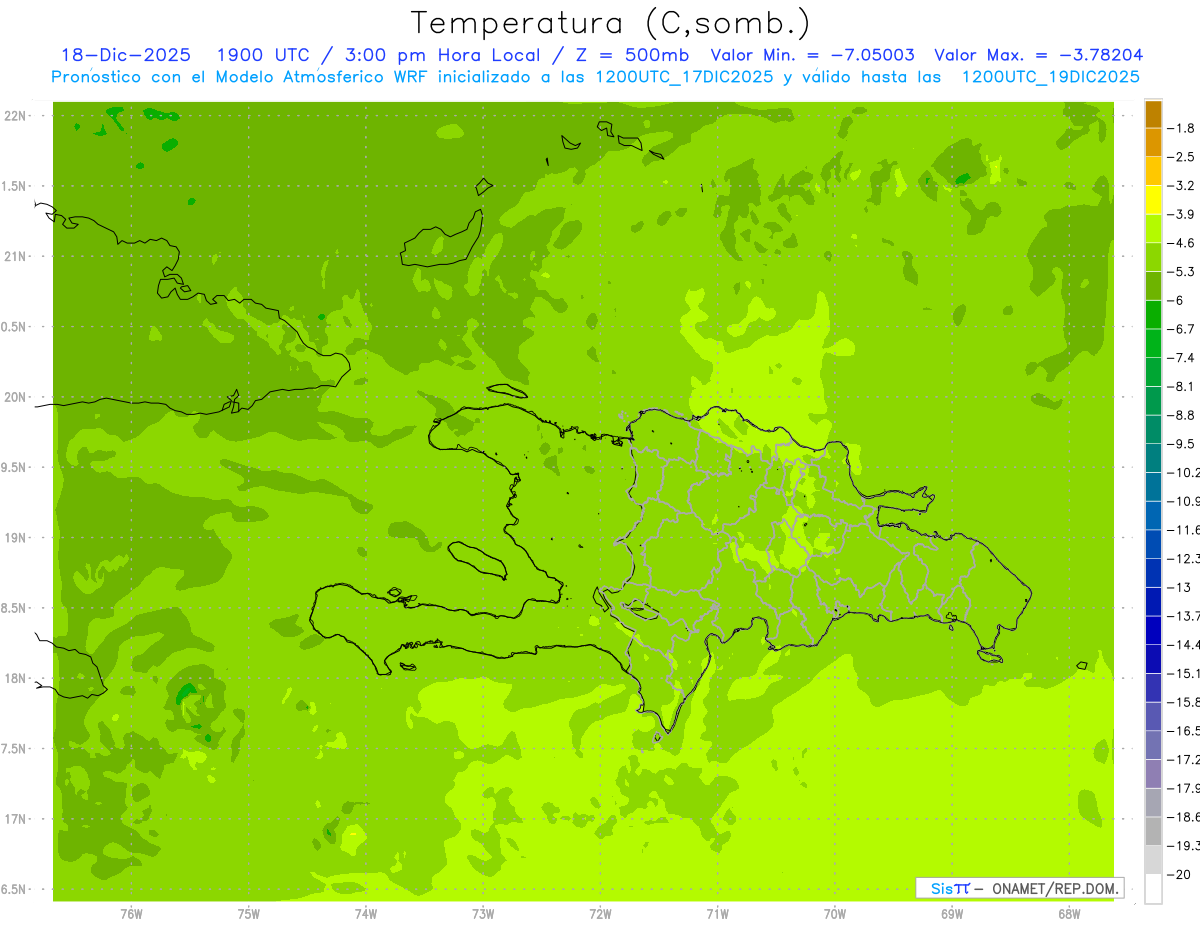Screen dimensions: 1200x927
Task: Click the "-7.4" colorbar tick label
Action: (x=1182, y=358)
